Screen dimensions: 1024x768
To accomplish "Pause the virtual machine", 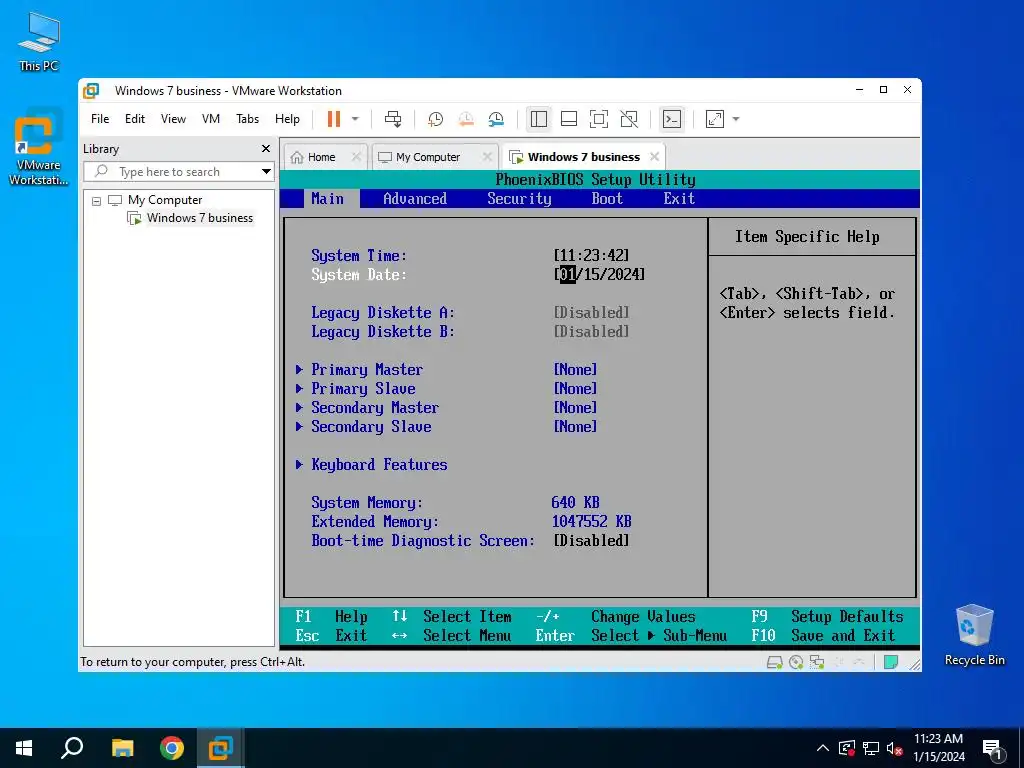I will [334, 119].
